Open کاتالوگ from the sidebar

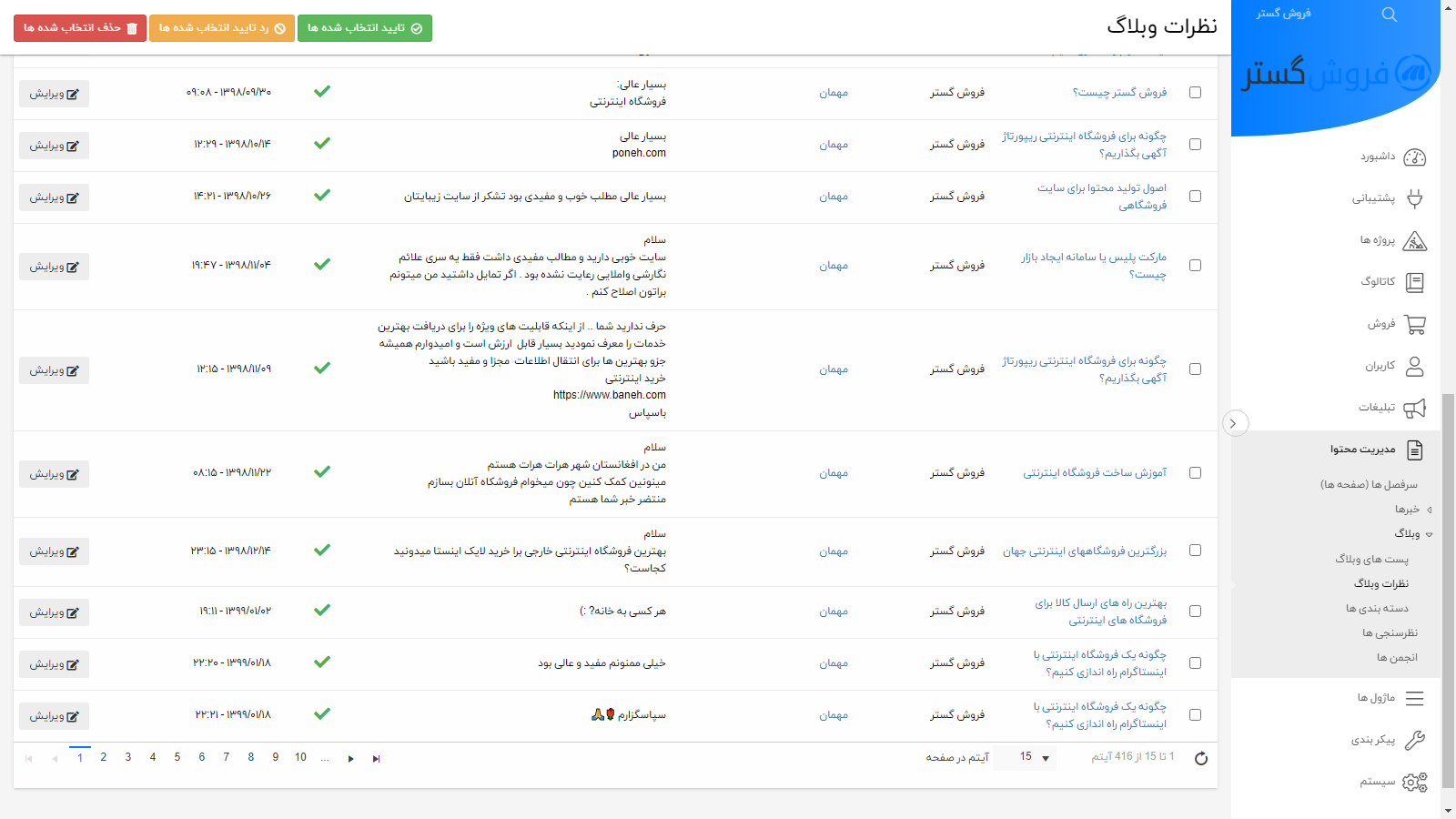[1414, 282]
